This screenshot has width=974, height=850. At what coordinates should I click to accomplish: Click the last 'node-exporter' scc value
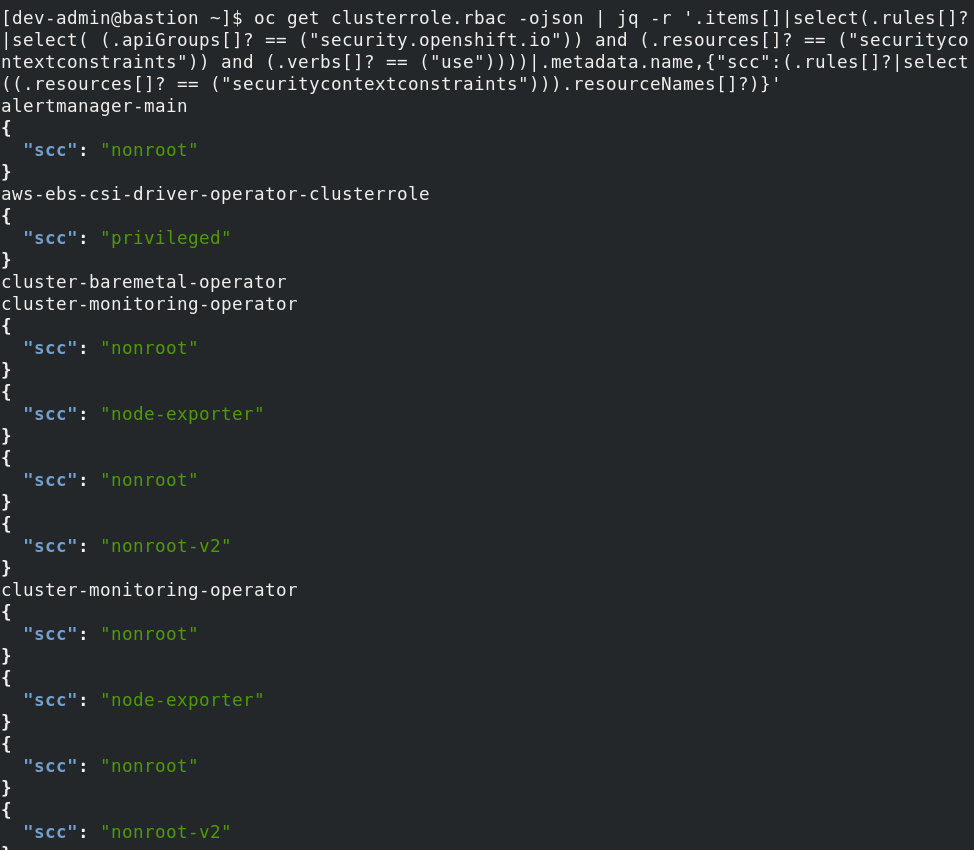(x=182, y=700)
